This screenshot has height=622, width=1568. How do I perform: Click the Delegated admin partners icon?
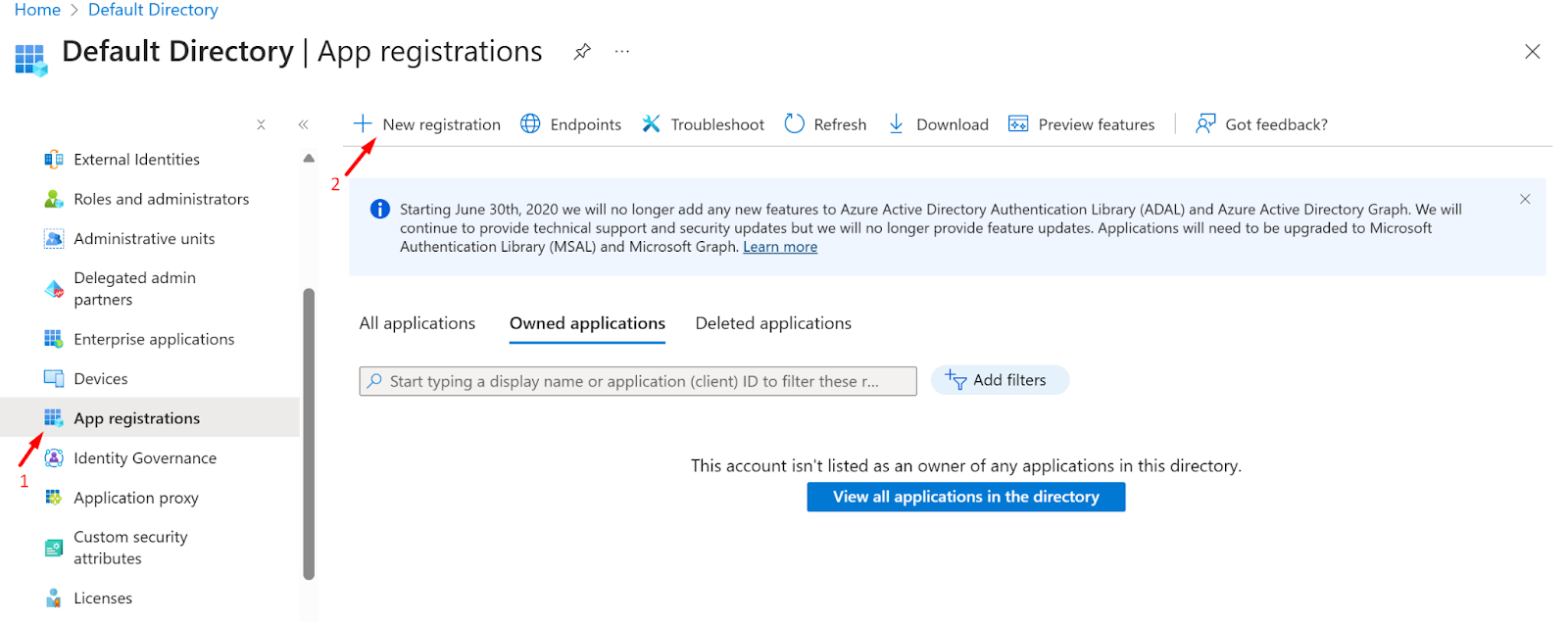(54, 289)
